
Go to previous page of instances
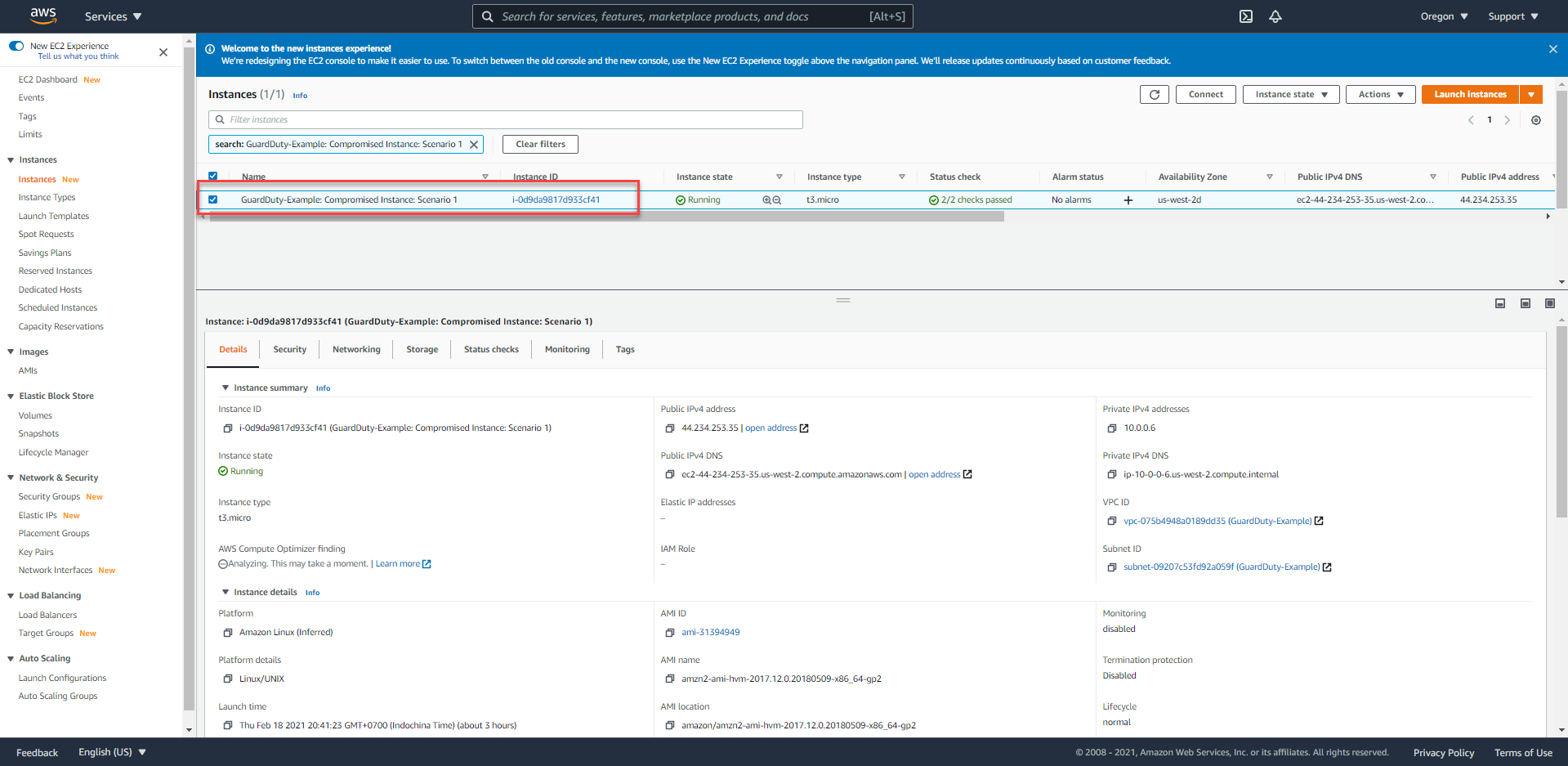[1471, 120]
